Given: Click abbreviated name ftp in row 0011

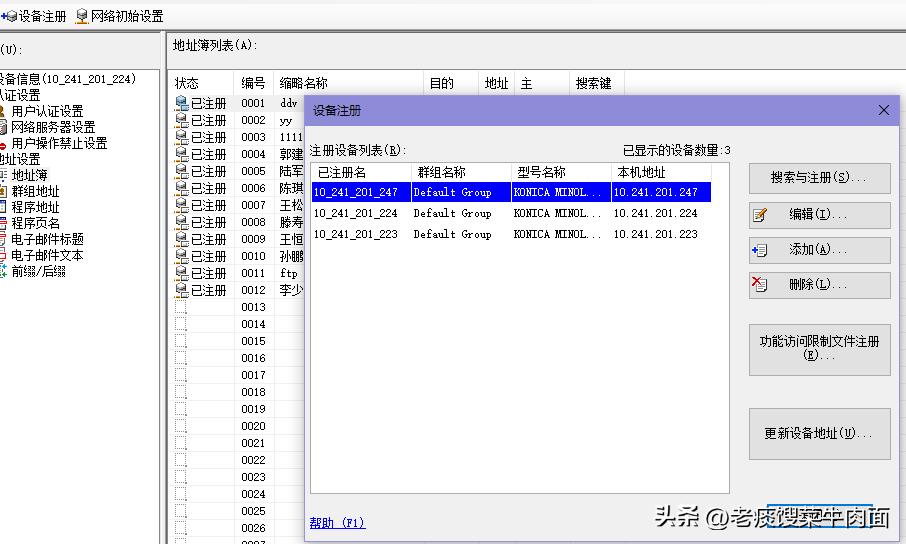Looking at the screenshot, I should point(289,273).
